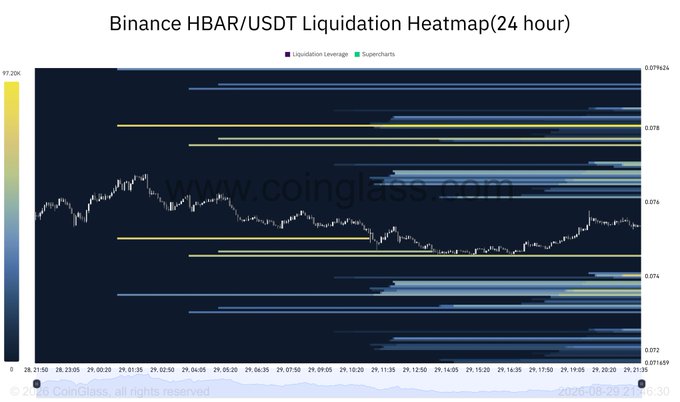Click the 29, 05:20 time axis label
680x402 pixels.
click(x=226, y=370)
